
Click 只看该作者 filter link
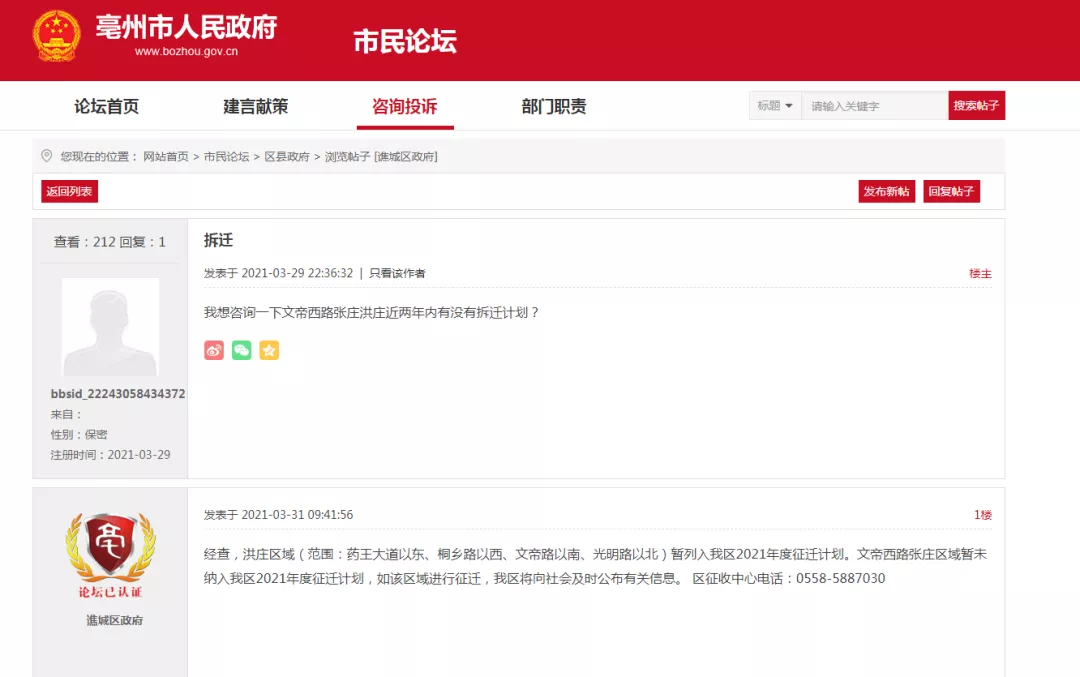(x=397, y=273)
